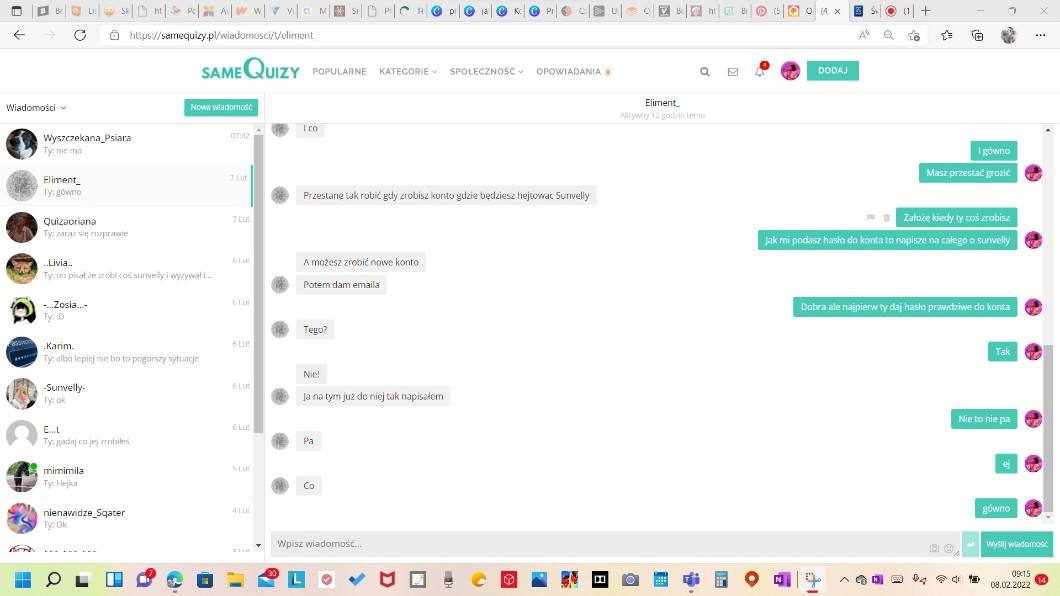1060x596 pixels.
Task: Click the search magnifier icon in header
Action: click(x=705, y=72)
